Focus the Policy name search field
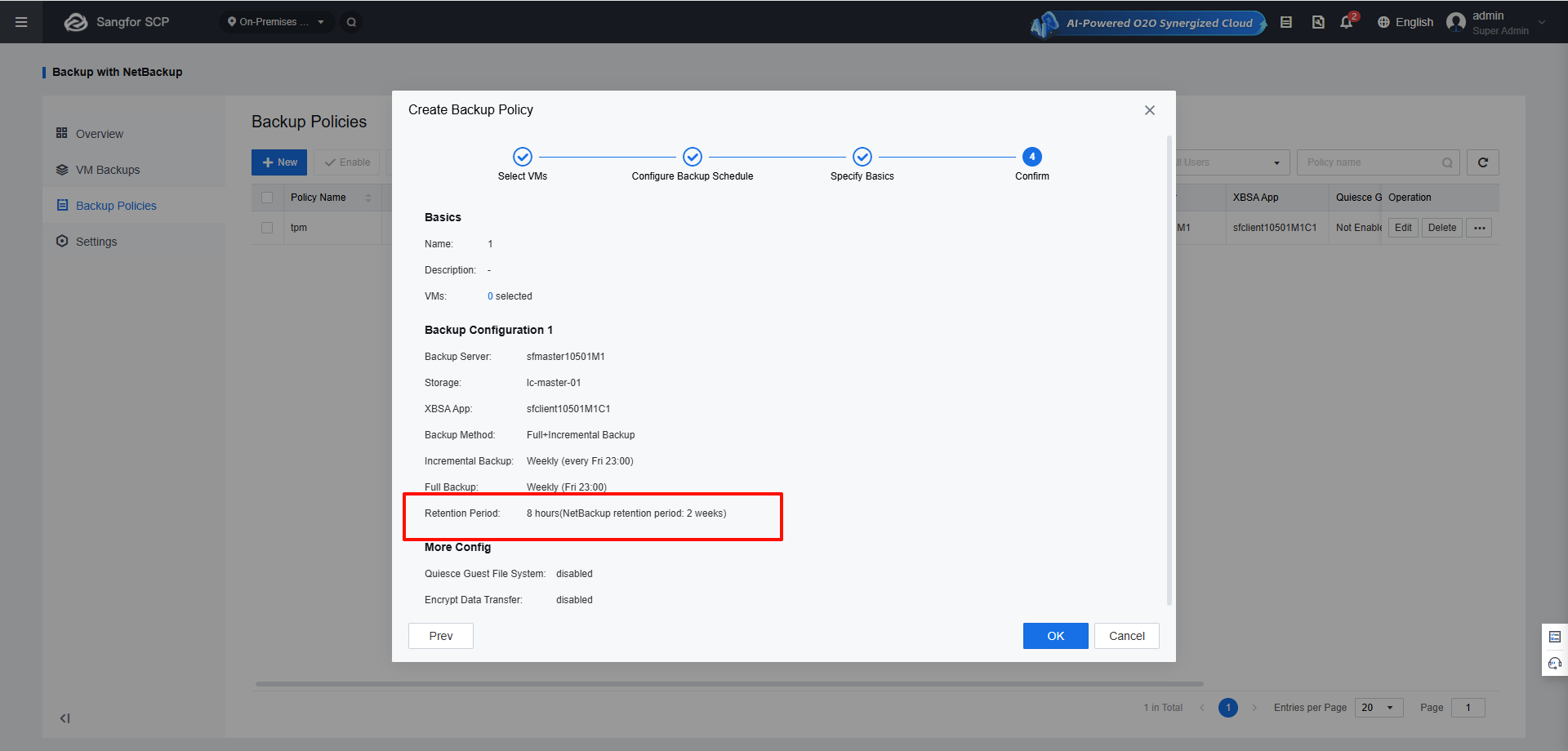The image size is (1568, 751). (x=1378, y=162)
